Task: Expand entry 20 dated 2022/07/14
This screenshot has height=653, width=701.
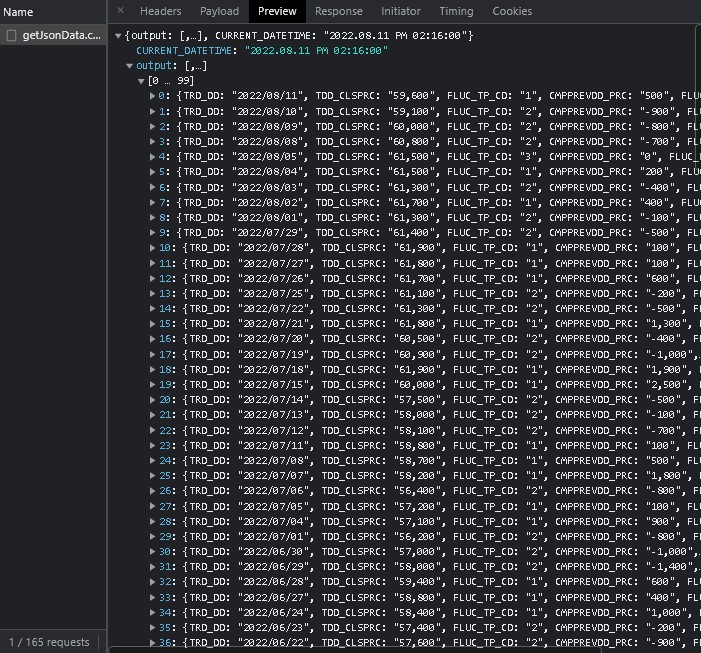Action: [x=152, y=400]
